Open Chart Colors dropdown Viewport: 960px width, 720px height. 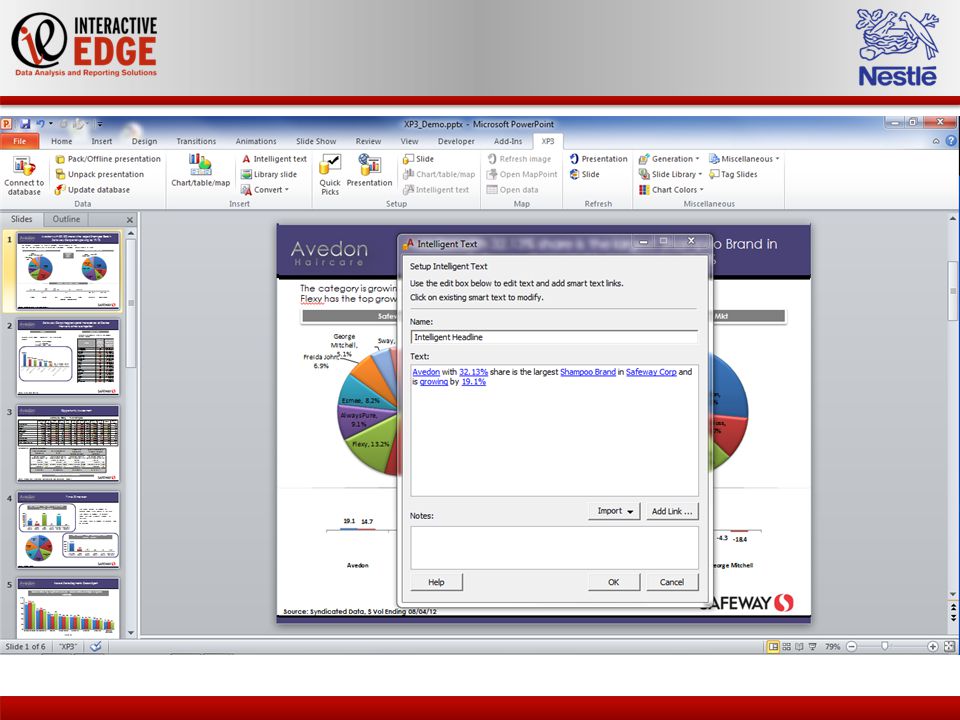tap(671, 190)
